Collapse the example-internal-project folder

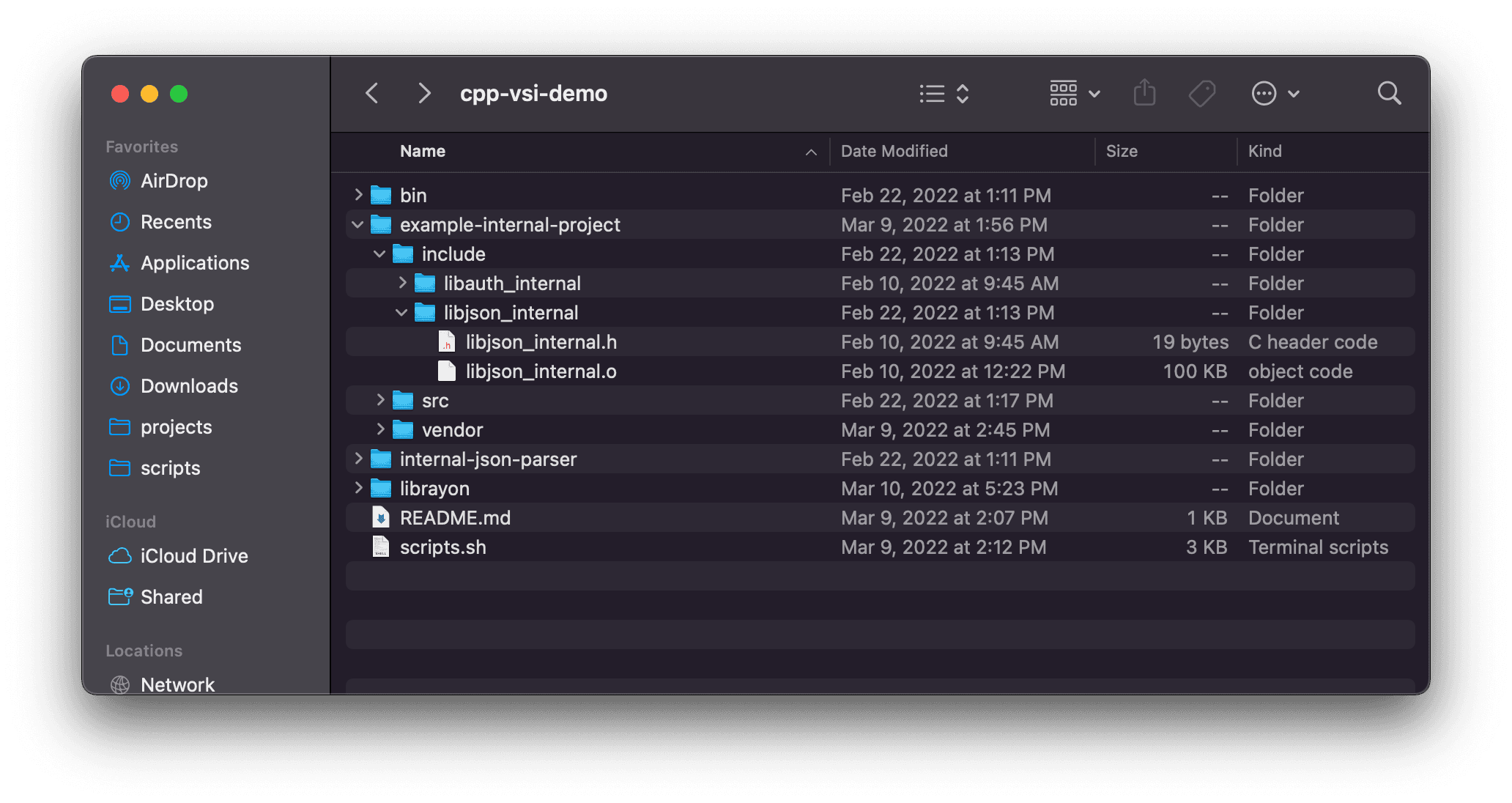click(x=357, y=224)
